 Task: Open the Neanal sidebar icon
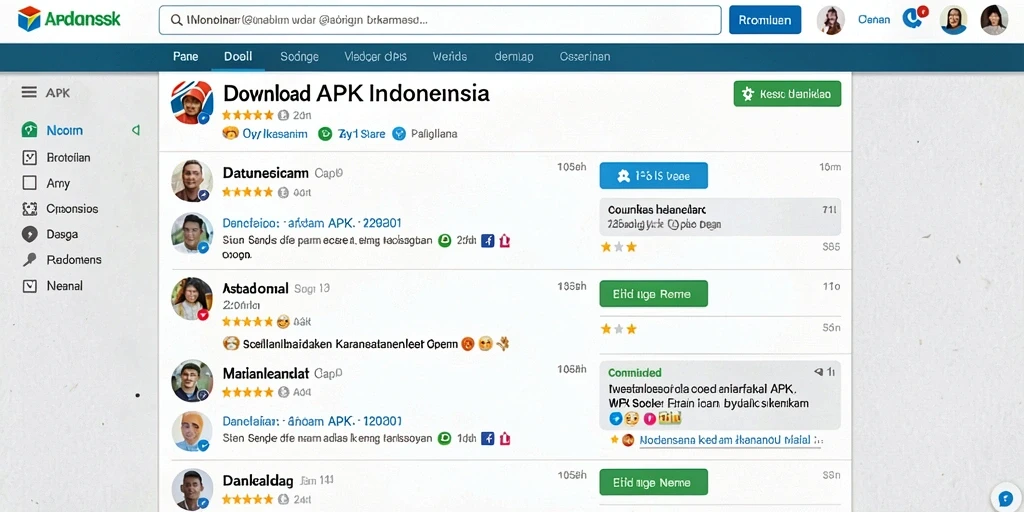[x=29, y=286]
